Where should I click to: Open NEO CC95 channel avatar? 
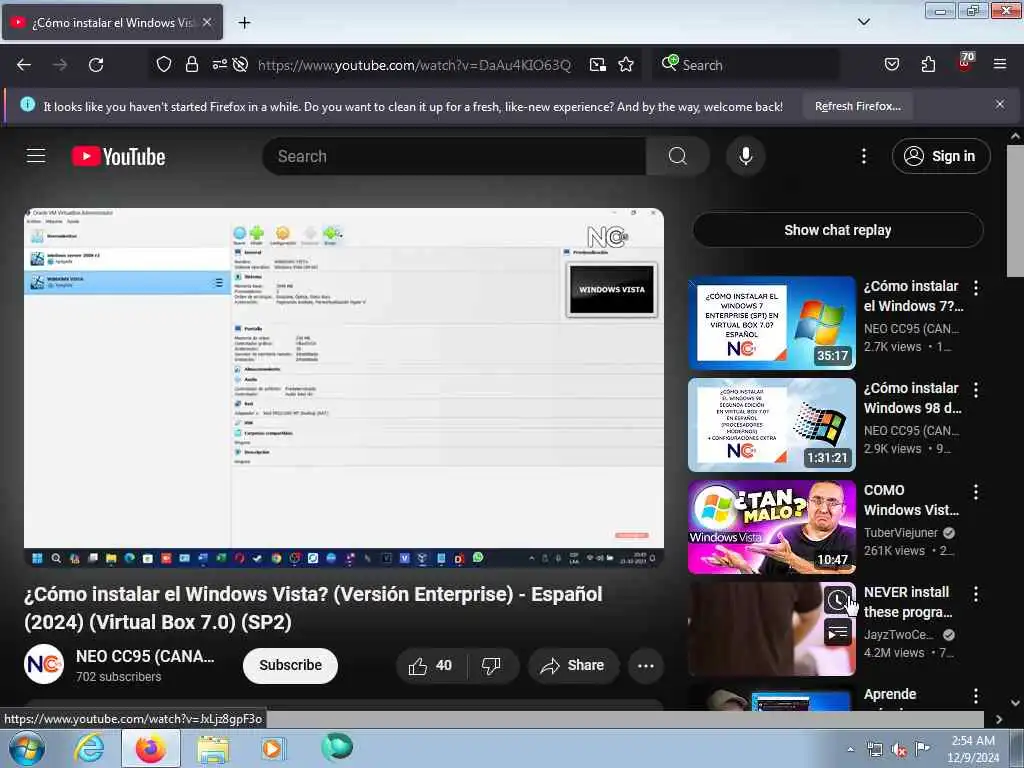[x=44, y=664]
